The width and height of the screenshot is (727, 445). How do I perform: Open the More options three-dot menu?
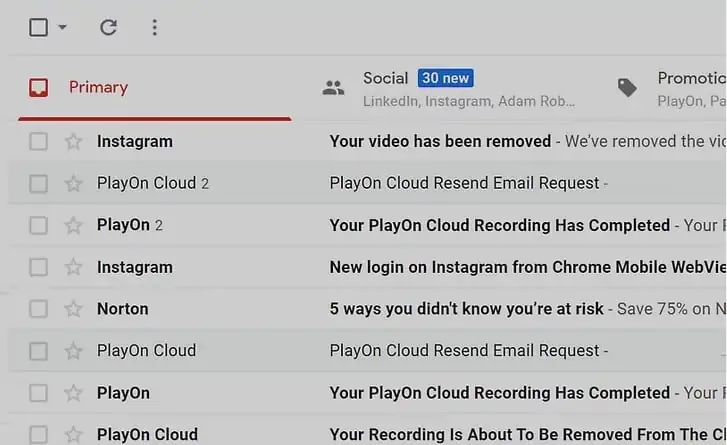click(154, 27)
